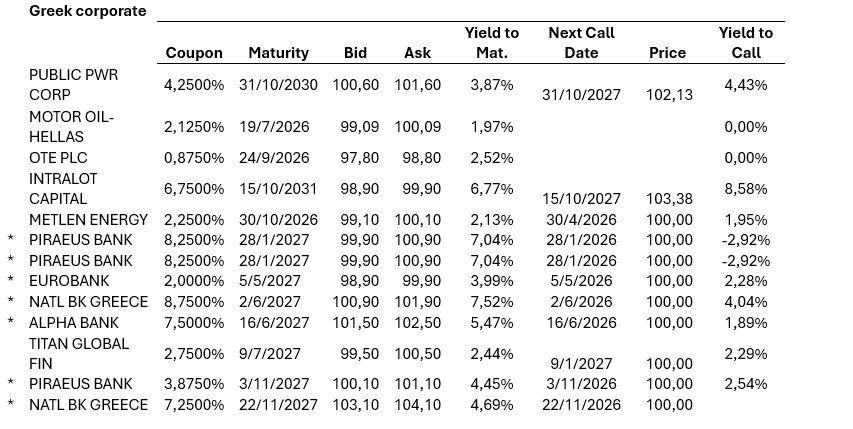This screenshot has width=853, height=429.
Task: Select the Coupon column header
Action: pyautogui.click(x=194, y=53)
